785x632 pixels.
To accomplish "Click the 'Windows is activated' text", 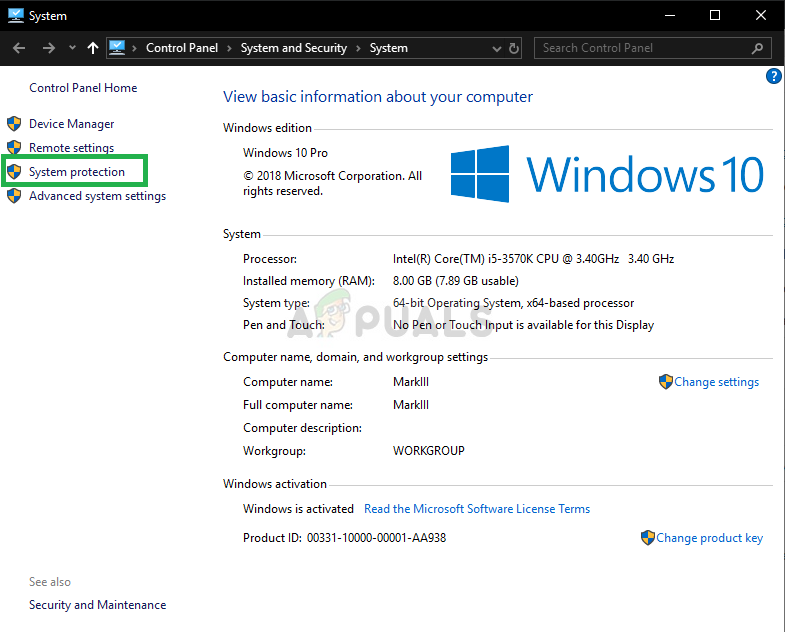I will point(298,509).
